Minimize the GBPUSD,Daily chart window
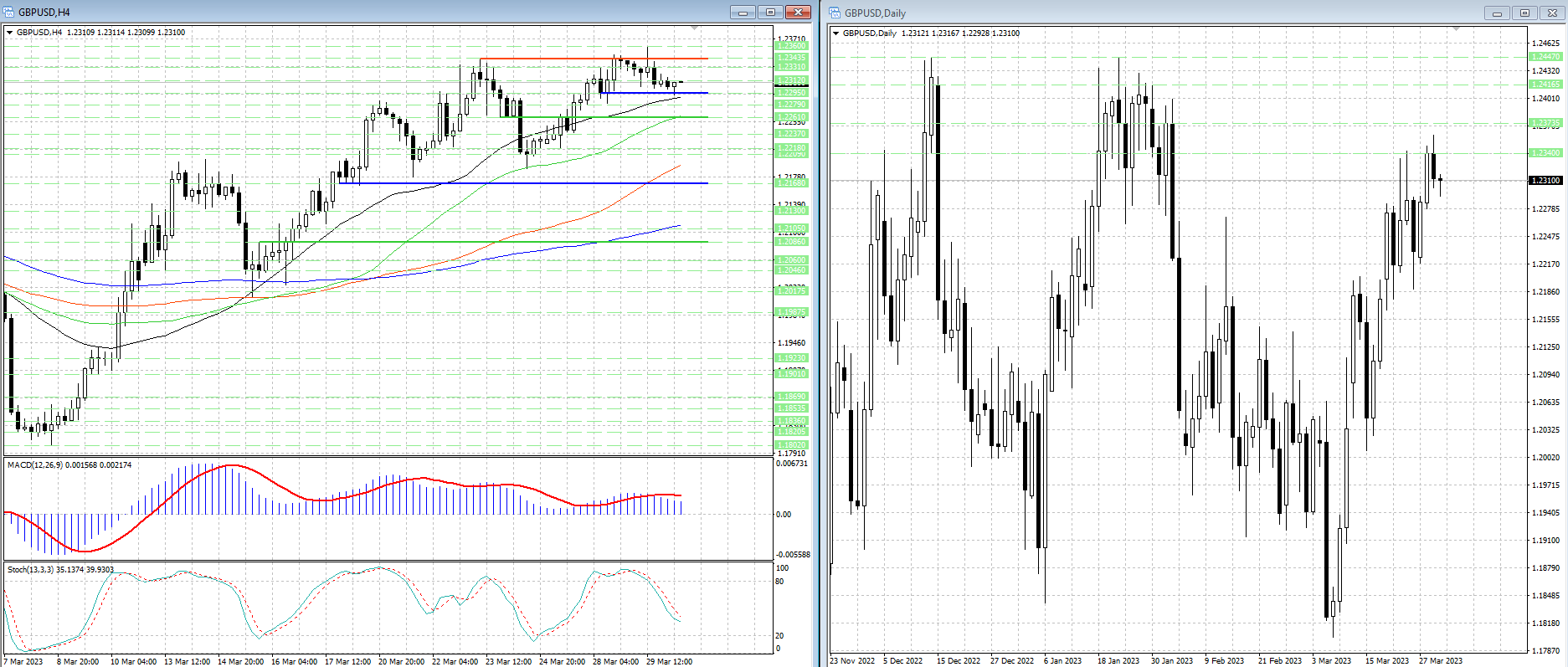 click(1497, 13)
